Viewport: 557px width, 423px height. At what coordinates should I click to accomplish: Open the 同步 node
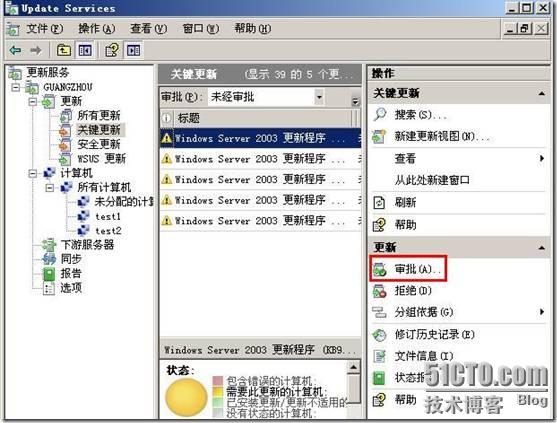click(71, 259)
